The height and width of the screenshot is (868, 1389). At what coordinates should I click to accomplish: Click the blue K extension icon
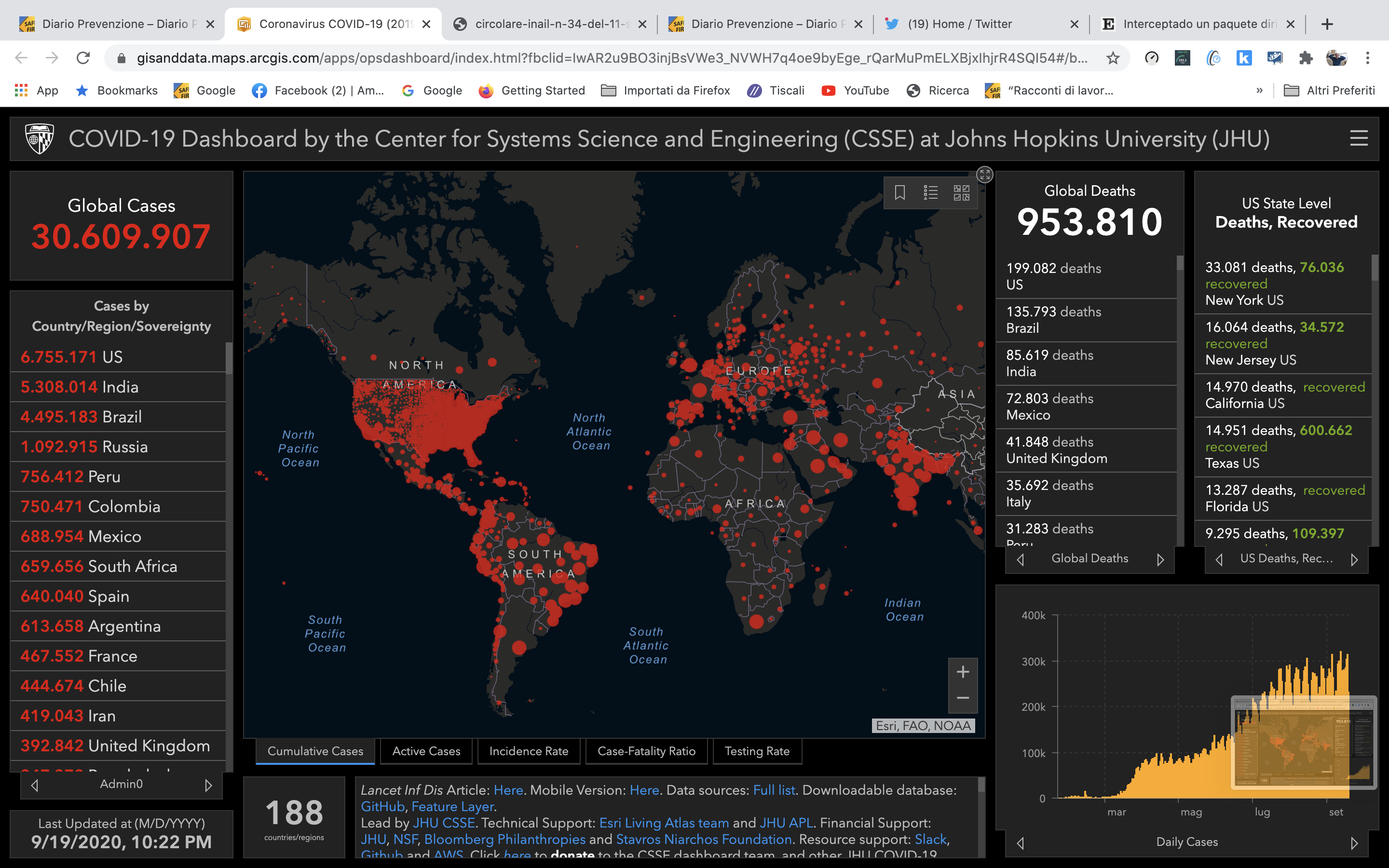point(1244,58)
